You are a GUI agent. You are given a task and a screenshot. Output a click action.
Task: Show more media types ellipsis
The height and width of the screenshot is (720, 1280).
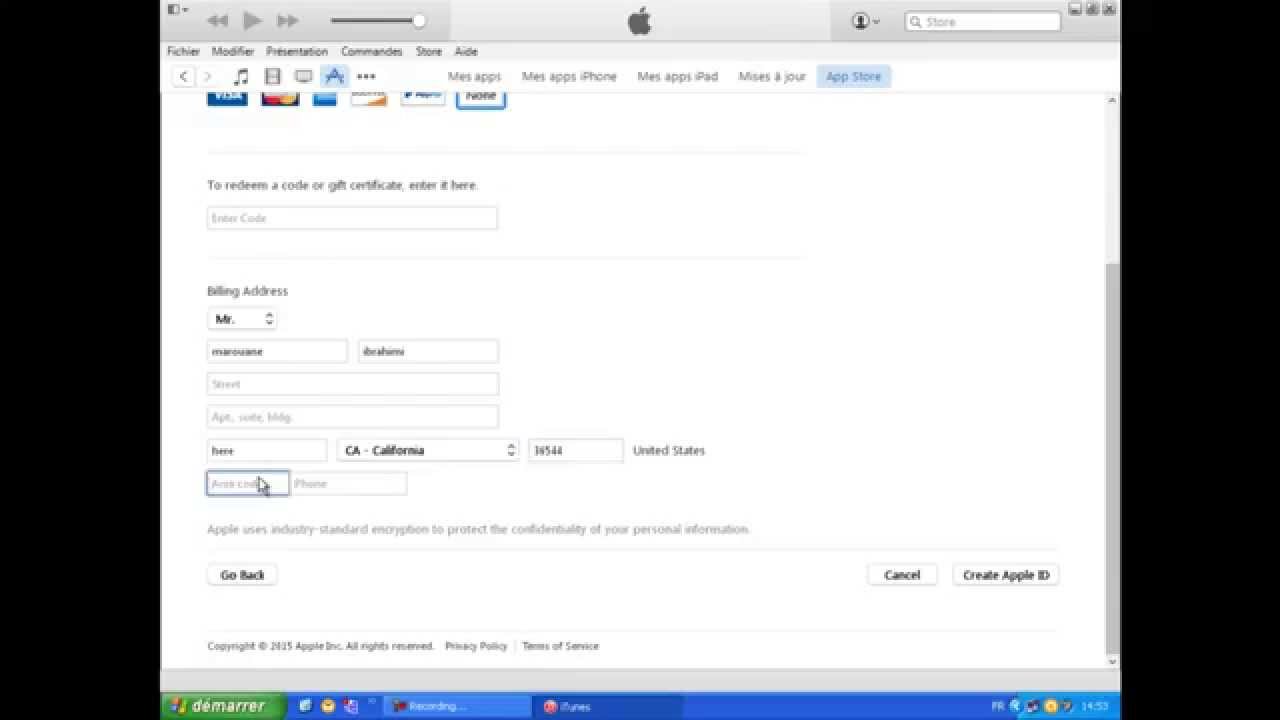pyautogui.click(x=366, y=76)
